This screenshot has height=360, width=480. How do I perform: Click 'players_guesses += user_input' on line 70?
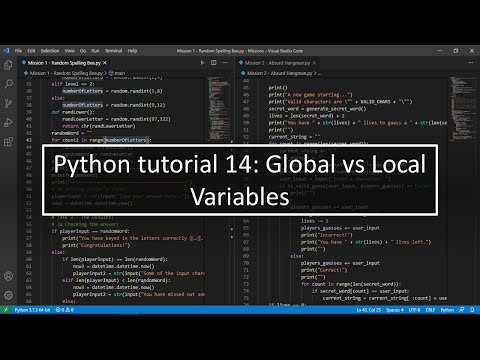pyautogui.click(x=340, y=263)
